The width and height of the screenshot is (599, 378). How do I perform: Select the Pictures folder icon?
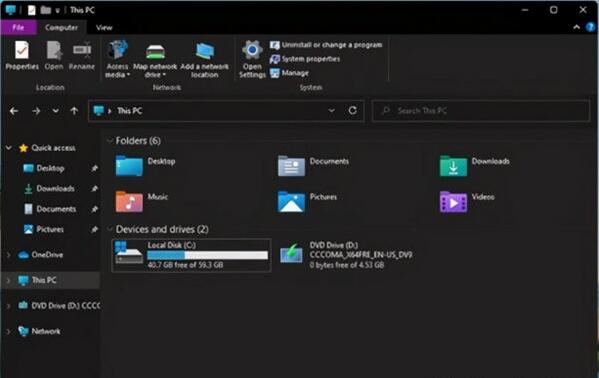click(291, 201)
